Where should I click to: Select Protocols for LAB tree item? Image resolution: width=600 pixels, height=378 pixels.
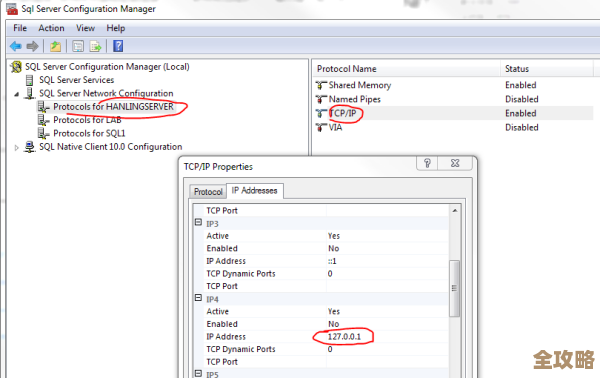[x=87, y=120]
